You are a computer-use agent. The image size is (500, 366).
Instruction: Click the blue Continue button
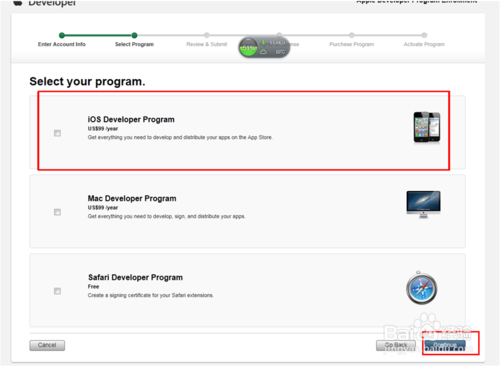pos(445,345)
